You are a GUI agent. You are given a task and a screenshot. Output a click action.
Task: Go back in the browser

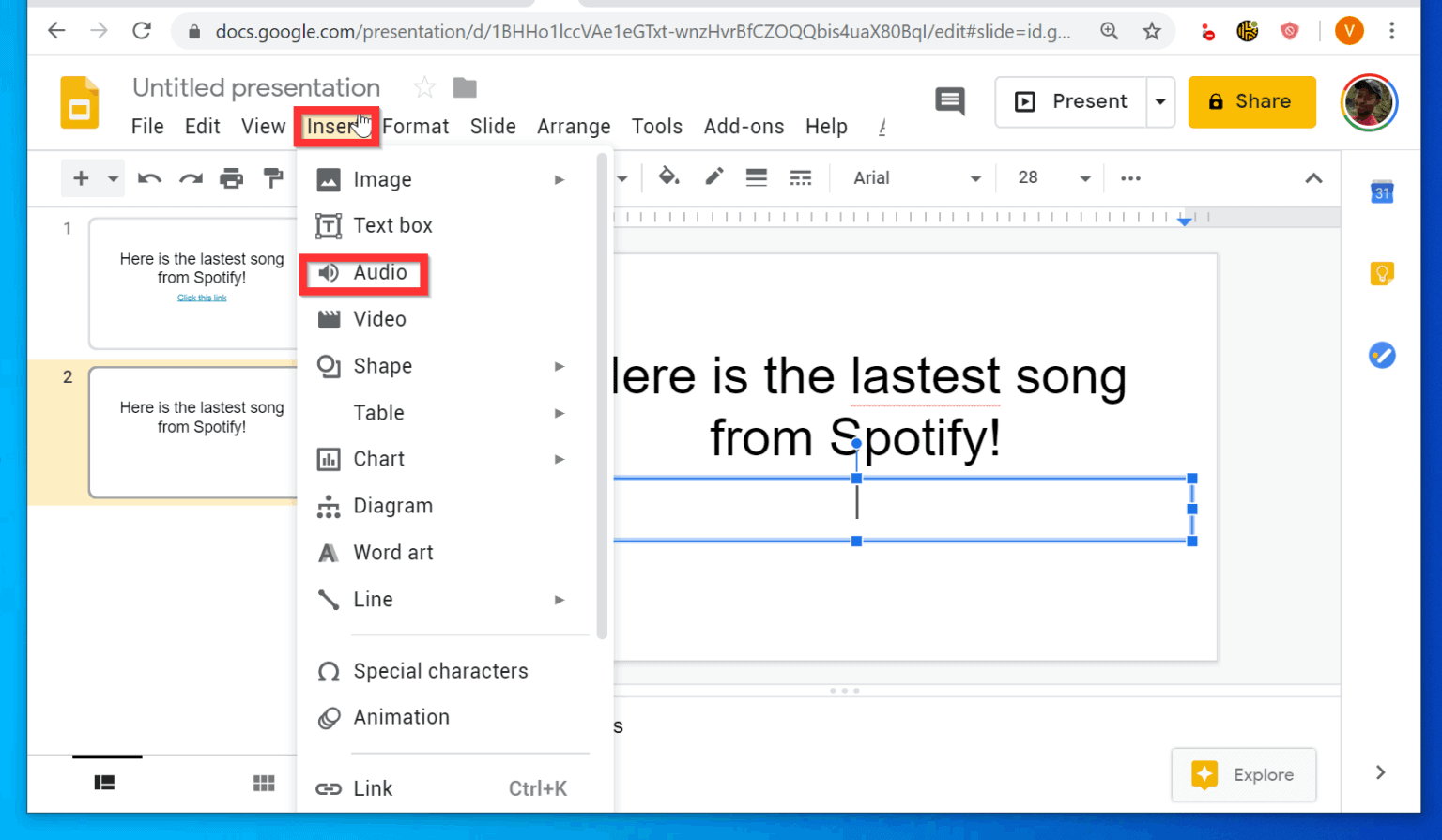56,31
